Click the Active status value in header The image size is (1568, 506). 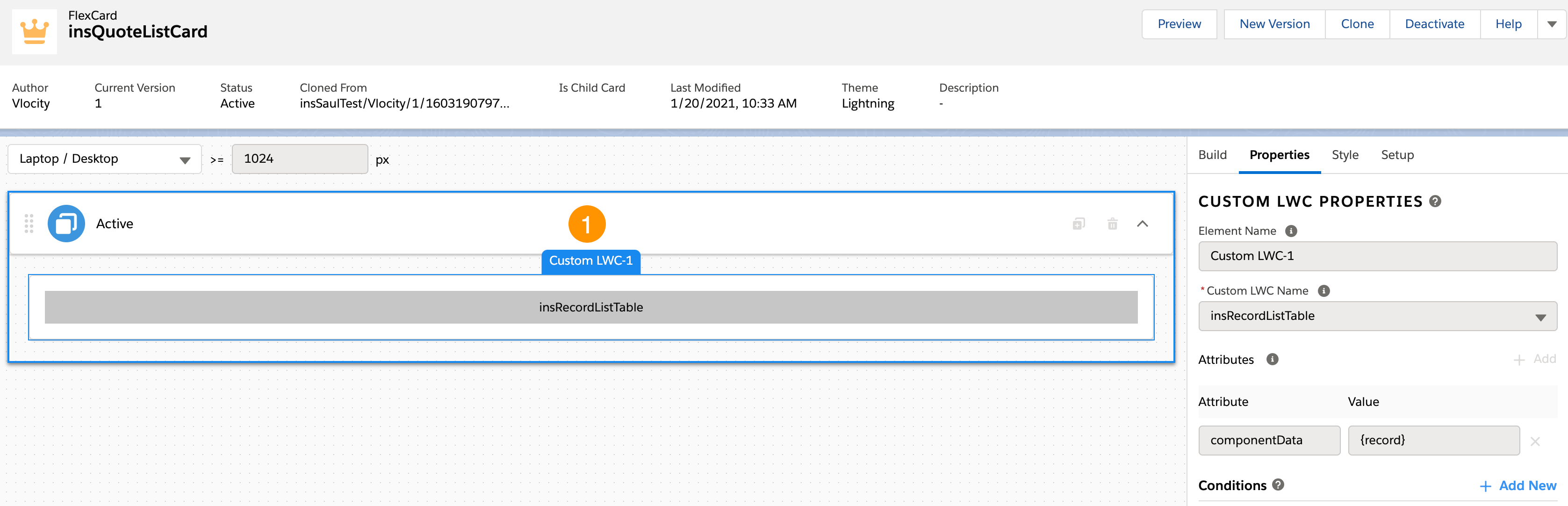coord(237,103)
